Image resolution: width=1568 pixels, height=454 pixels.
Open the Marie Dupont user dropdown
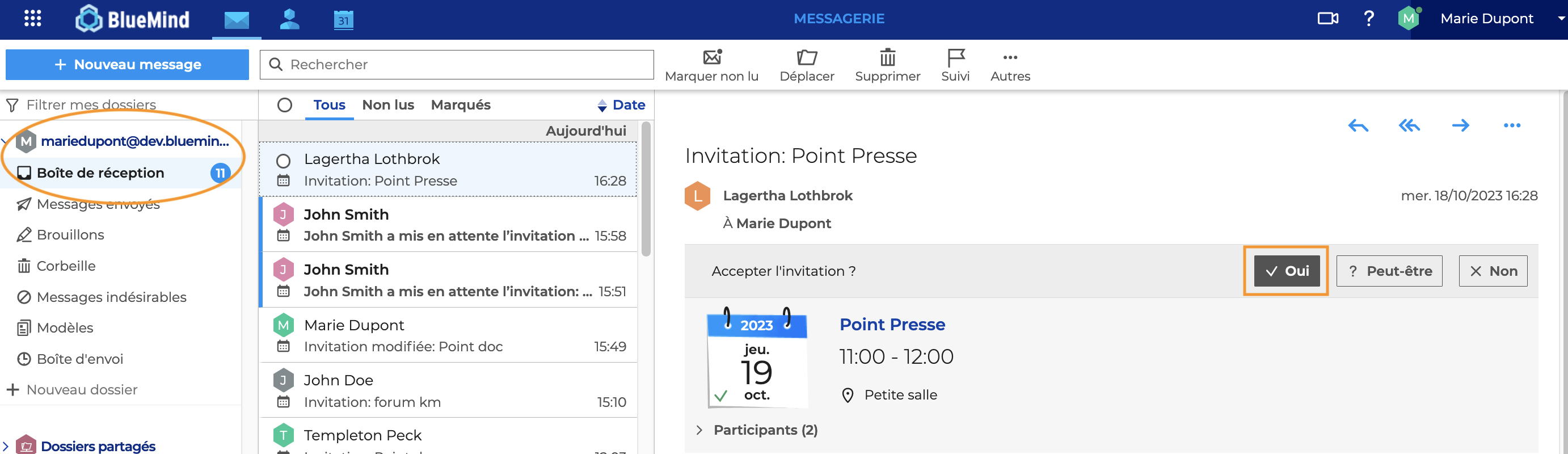1560,18
